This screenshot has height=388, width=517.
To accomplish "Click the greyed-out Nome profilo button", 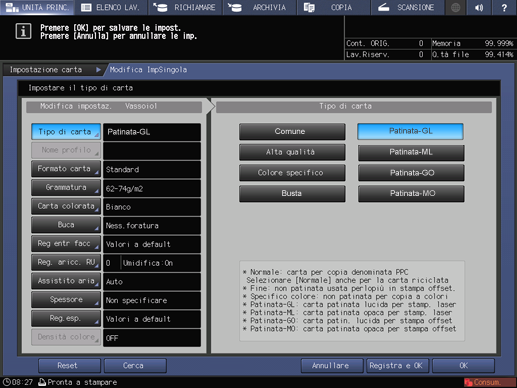I will pyautogui.click(x=66, y=150).
